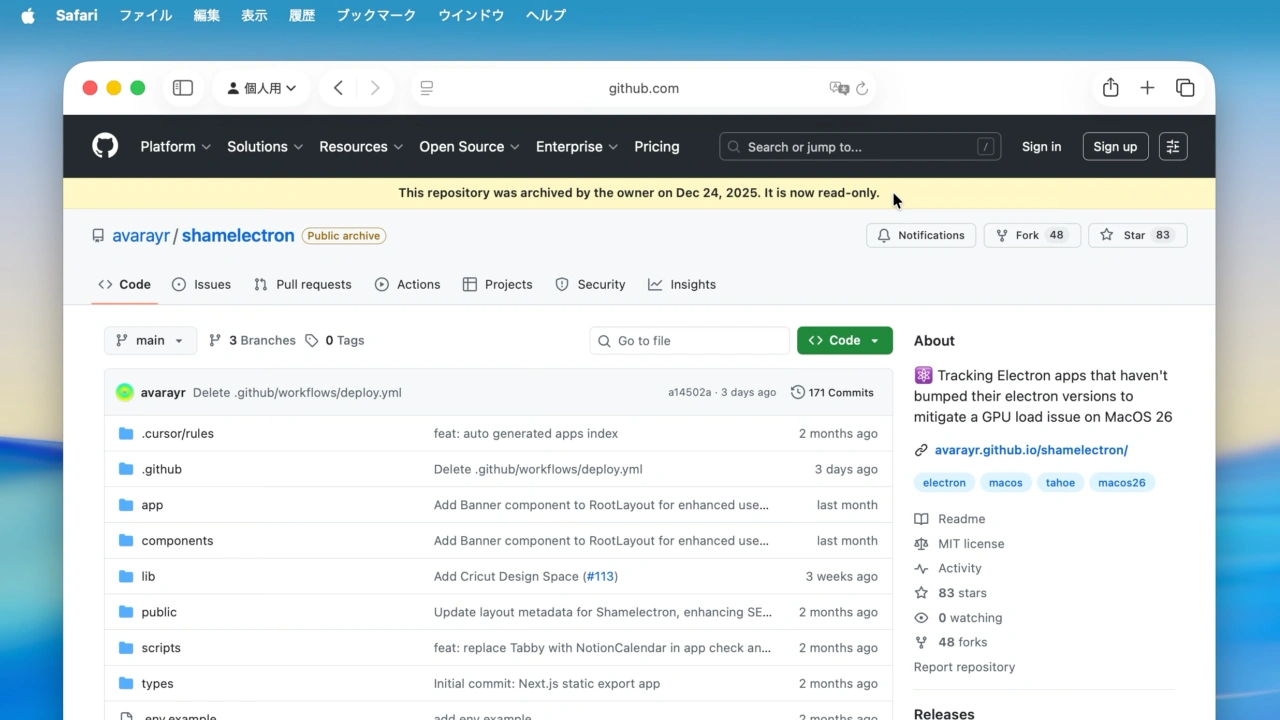
Task: Expand the Platform dropdown menu
Action: pos(175,146)
